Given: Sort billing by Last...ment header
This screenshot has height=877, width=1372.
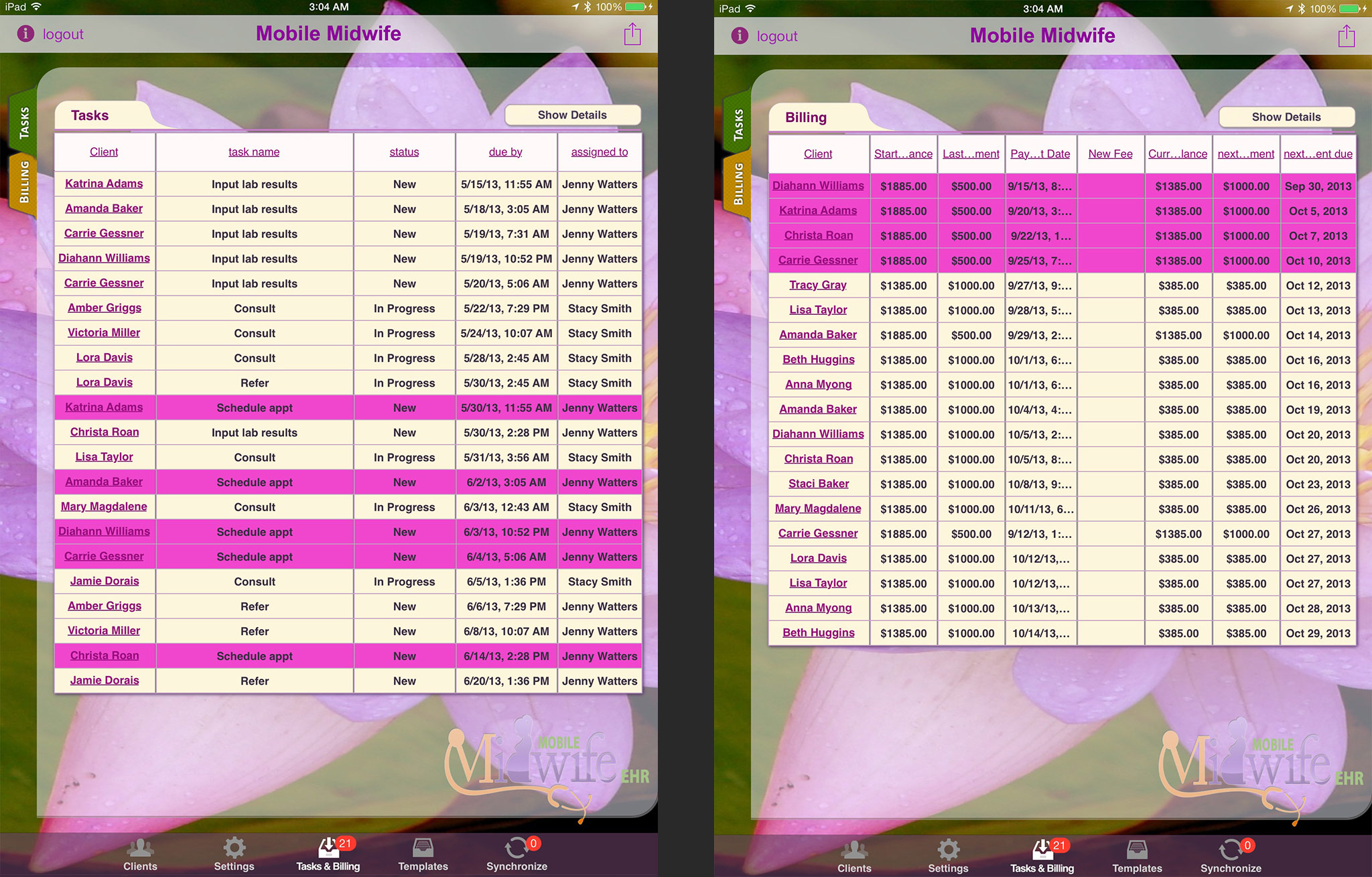Looking at the screenshot, I should coord(971,154).
